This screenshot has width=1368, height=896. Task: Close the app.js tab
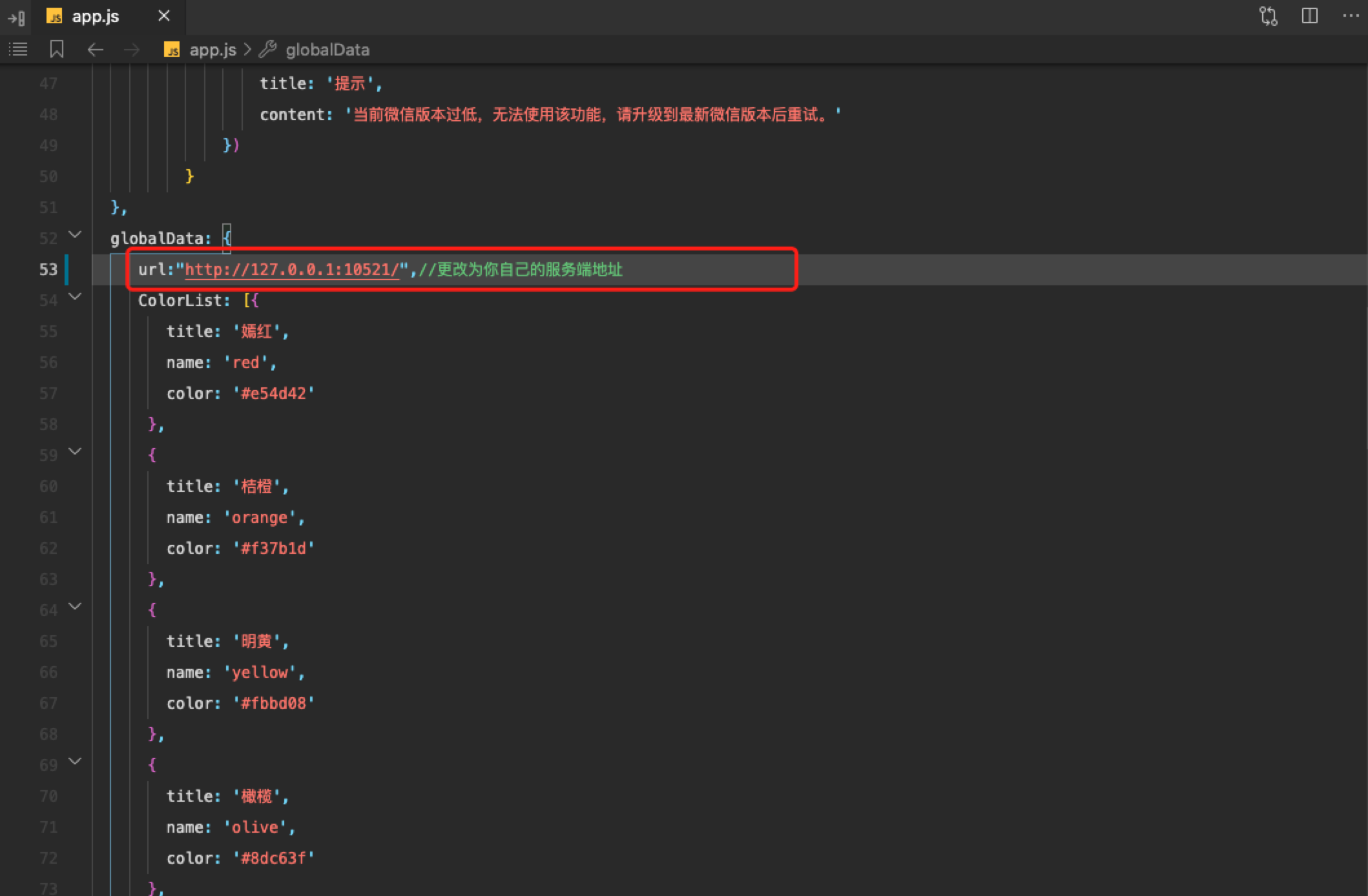pyautogui.click(x=164, y=16)
